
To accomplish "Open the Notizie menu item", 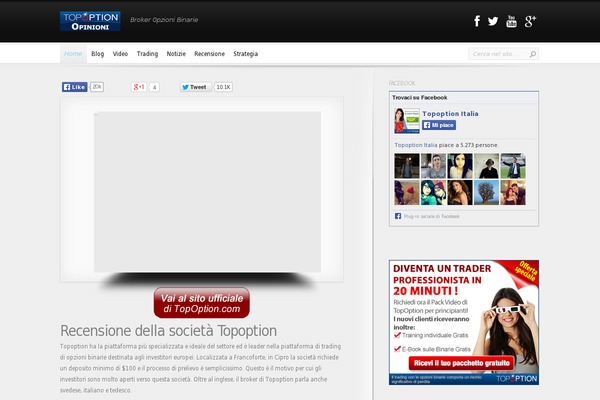I will [x=176, y=54].
